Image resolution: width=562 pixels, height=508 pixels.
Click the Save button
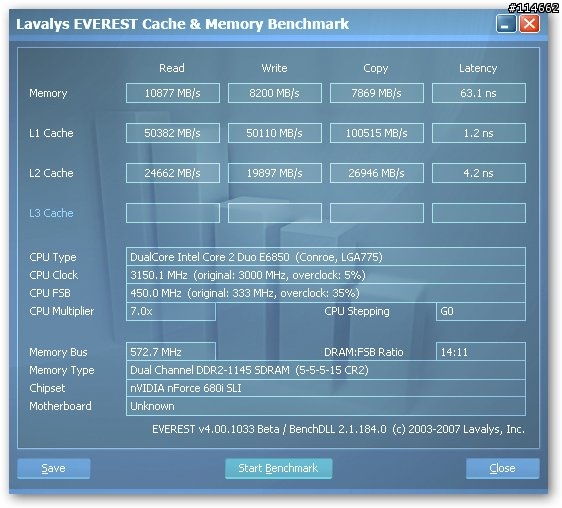pos(54,468)
